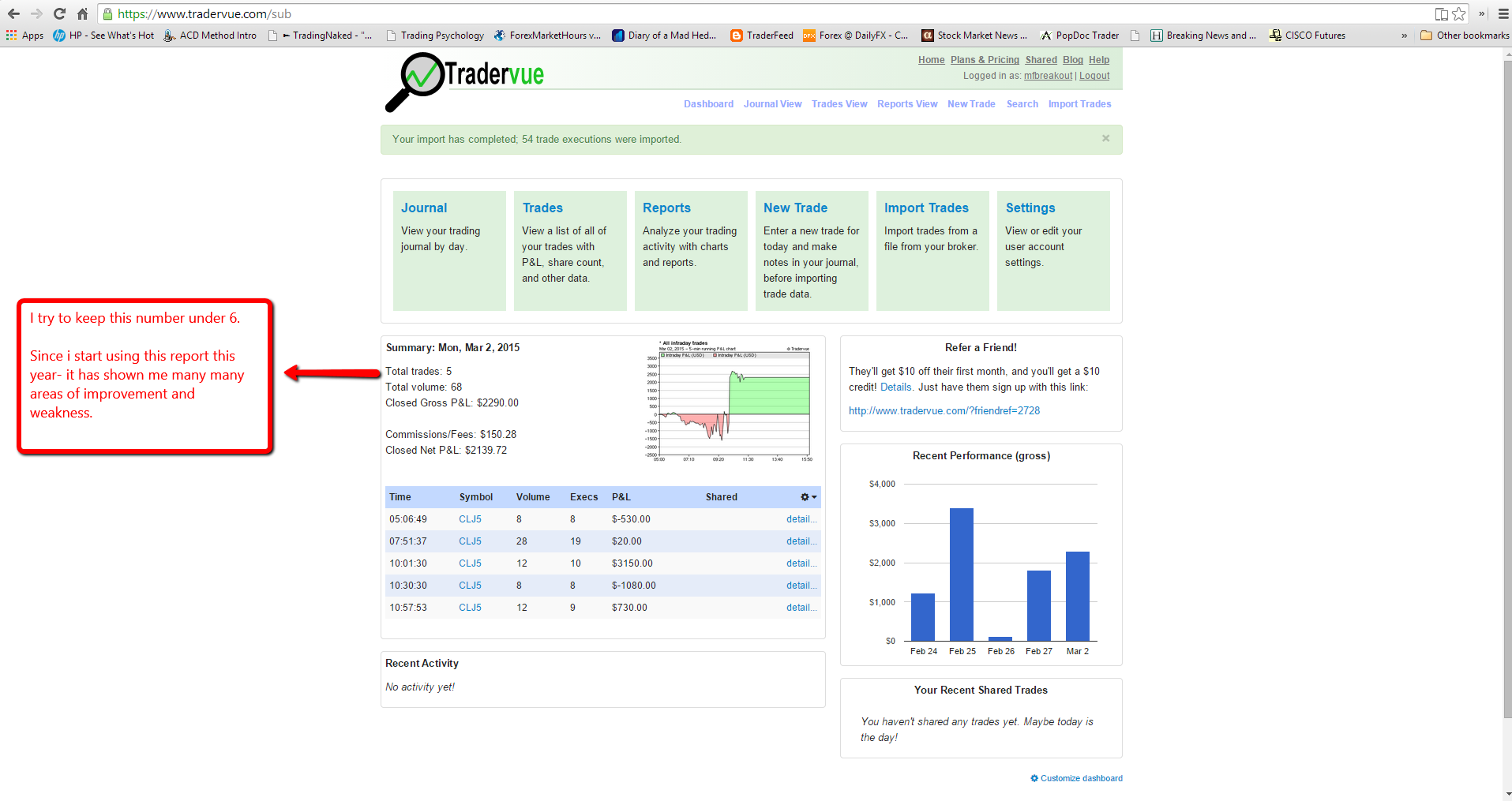Open the Chrome menu icon
Screen dimensions: 1512x801
[1503, 13]
